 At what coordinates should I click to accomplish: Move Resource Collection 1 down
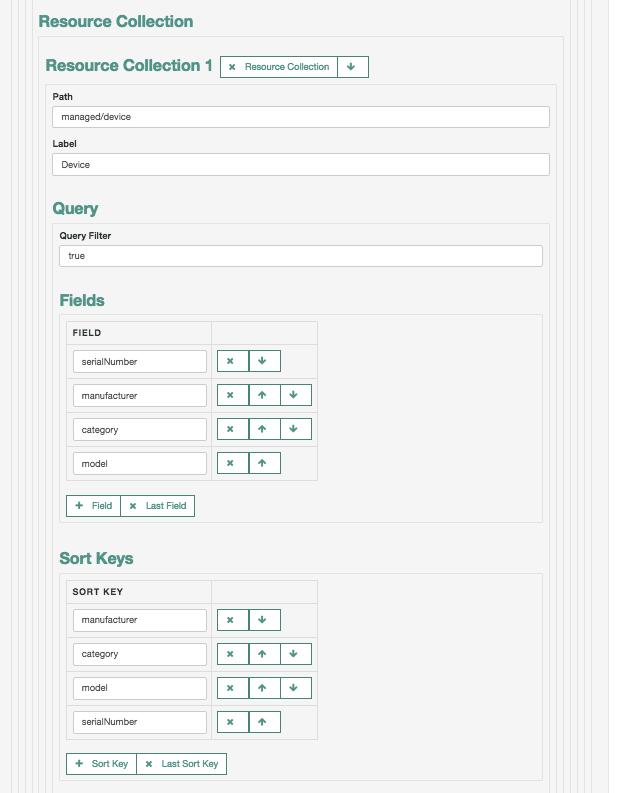point(352,67)
